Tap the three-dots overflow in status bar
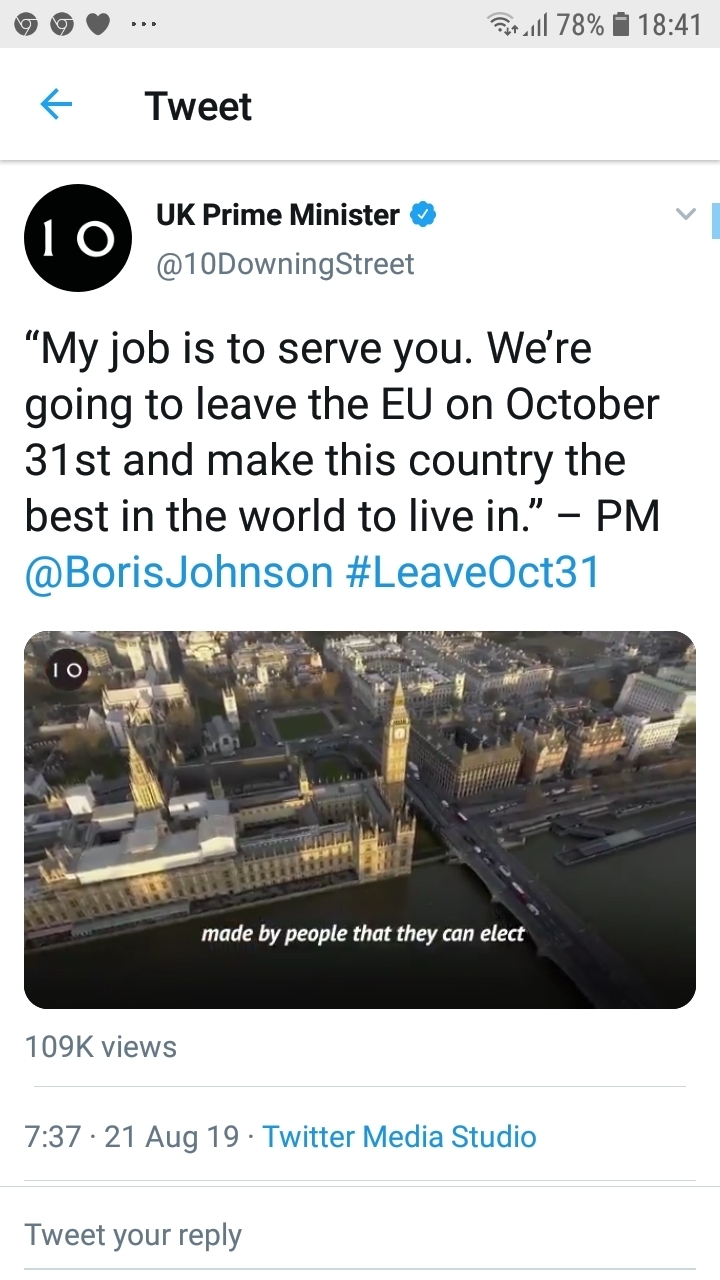Viewport: 720px width, 1280px height. click(x=144, y=24)
